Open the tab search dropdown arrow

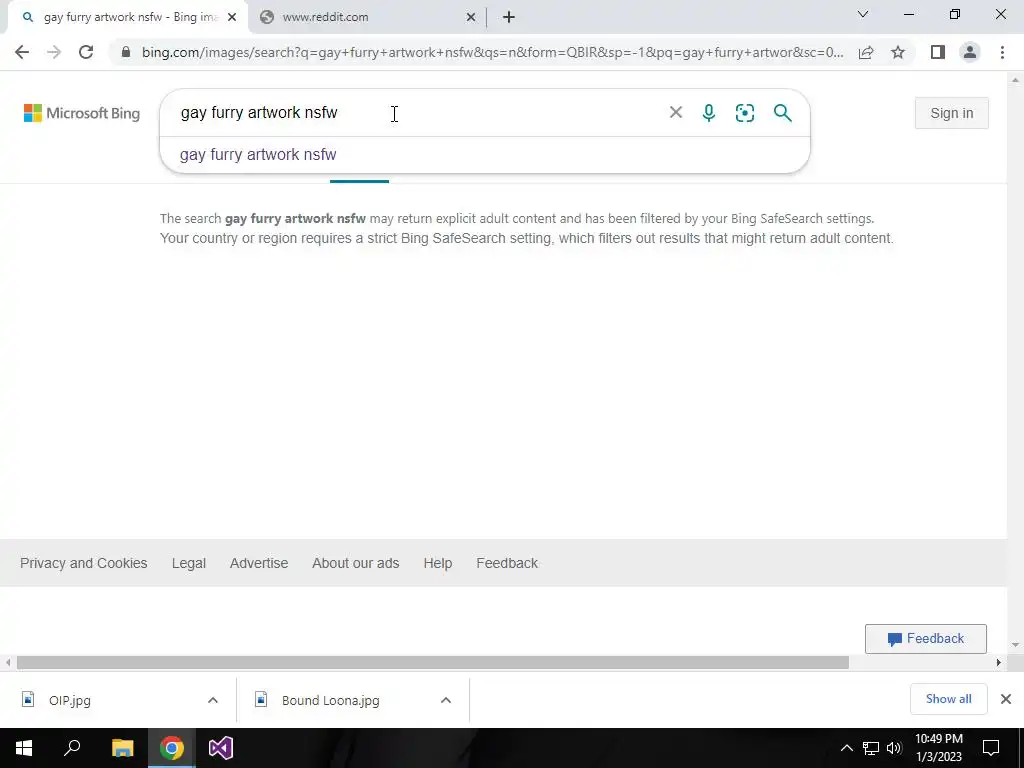[x=863, y=14]
